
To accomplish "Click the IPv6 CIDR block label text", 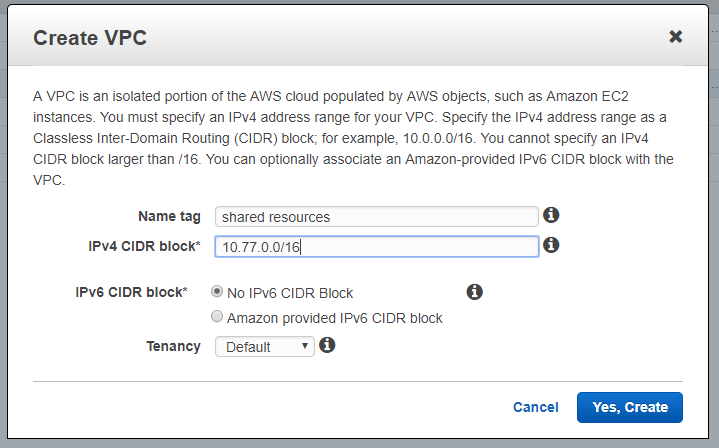I will pos(132,293).
